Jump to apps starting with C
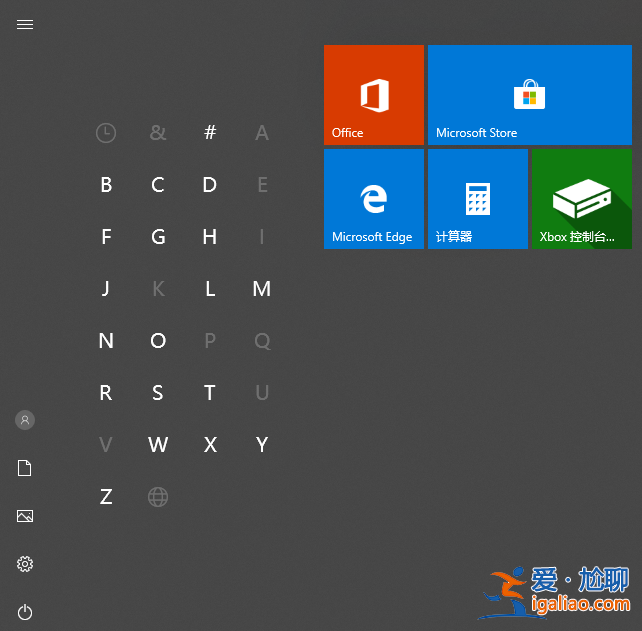 pos(158,185)
